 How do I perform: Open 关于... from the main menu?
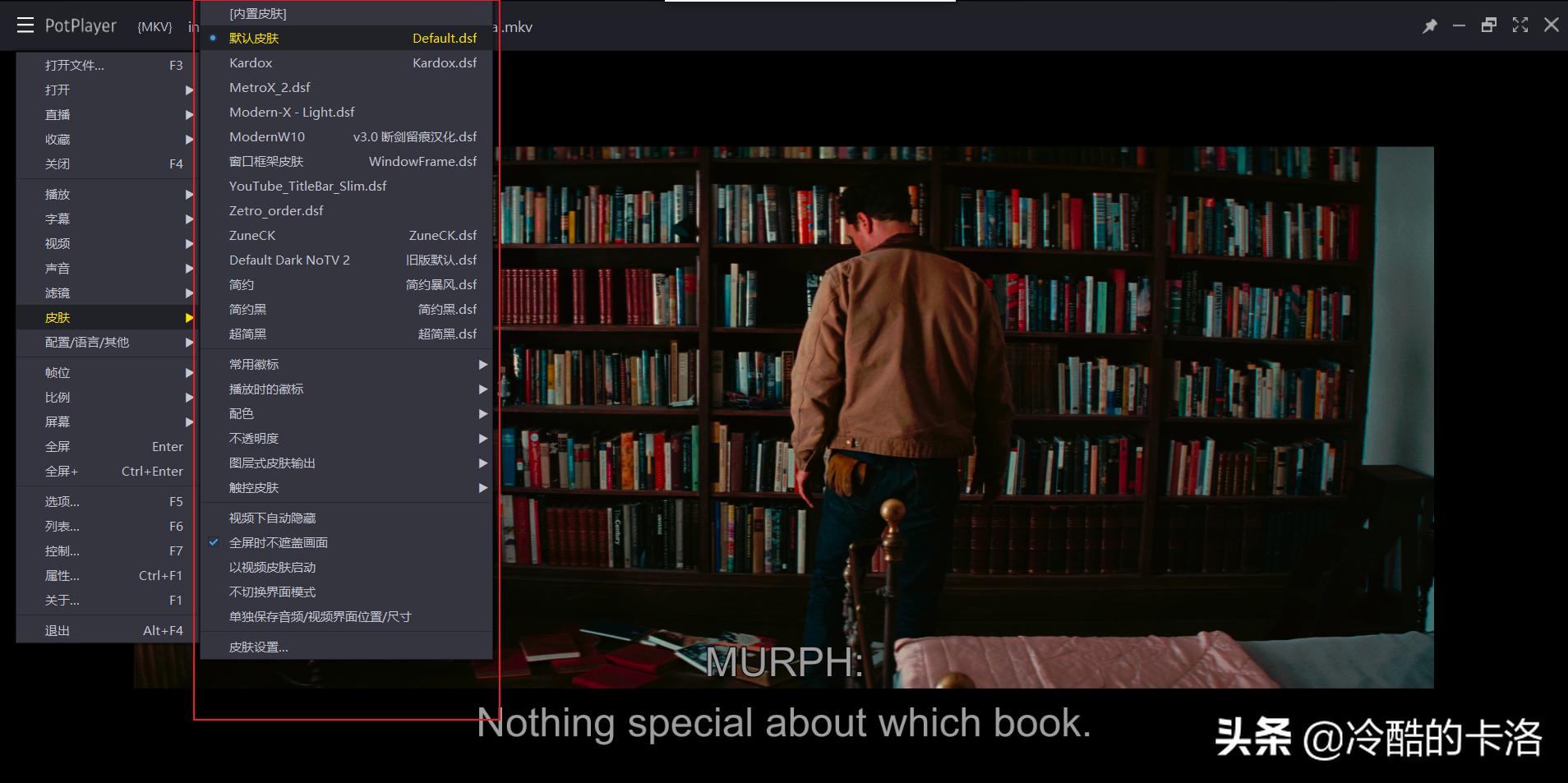coord(107,600)
